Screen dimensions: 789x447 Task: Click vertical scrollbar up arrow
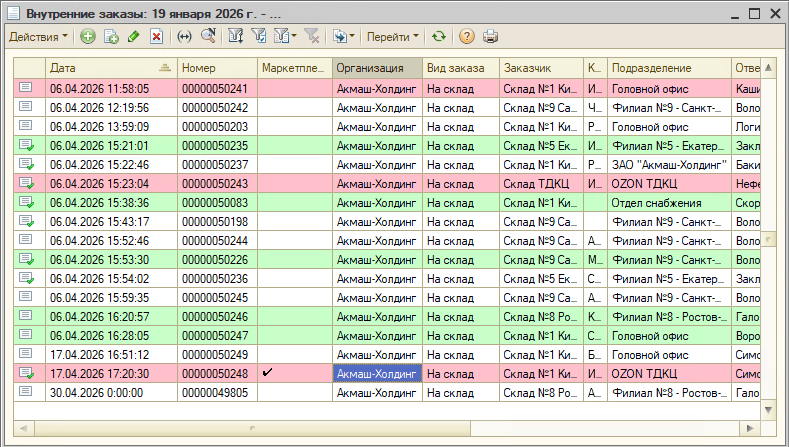pyautogui.click(x=768, y=67)
